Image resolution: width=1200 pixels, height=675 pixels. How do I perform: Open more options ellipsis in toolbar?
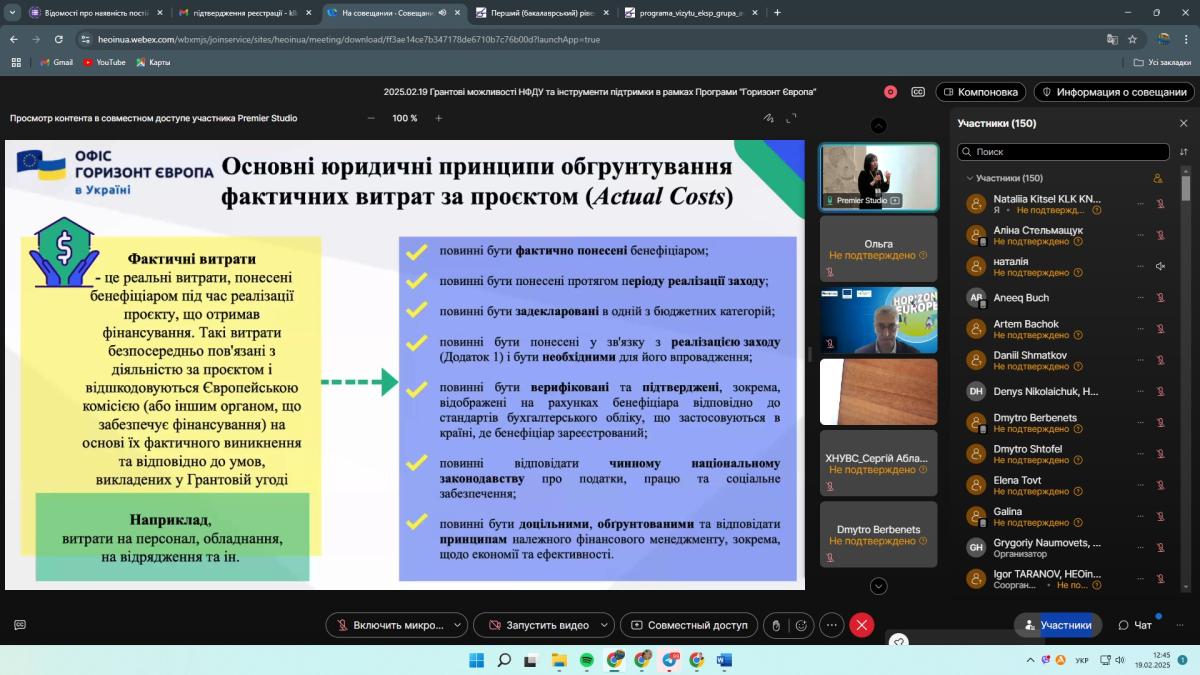click(x=832, y=625)
